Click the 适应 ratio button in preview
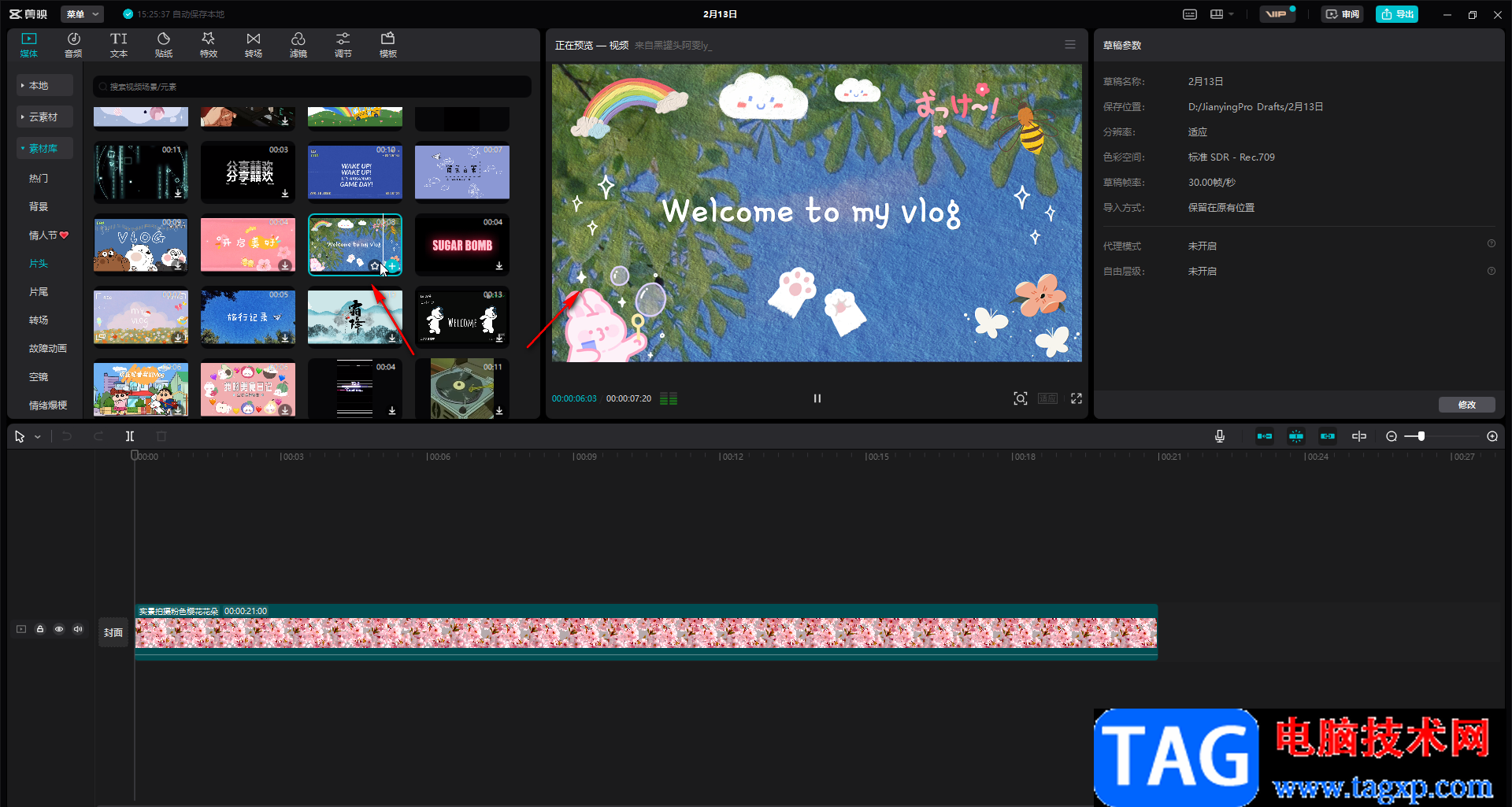1512x807 pixels. pyautogui.click(x=1047, y=398)
